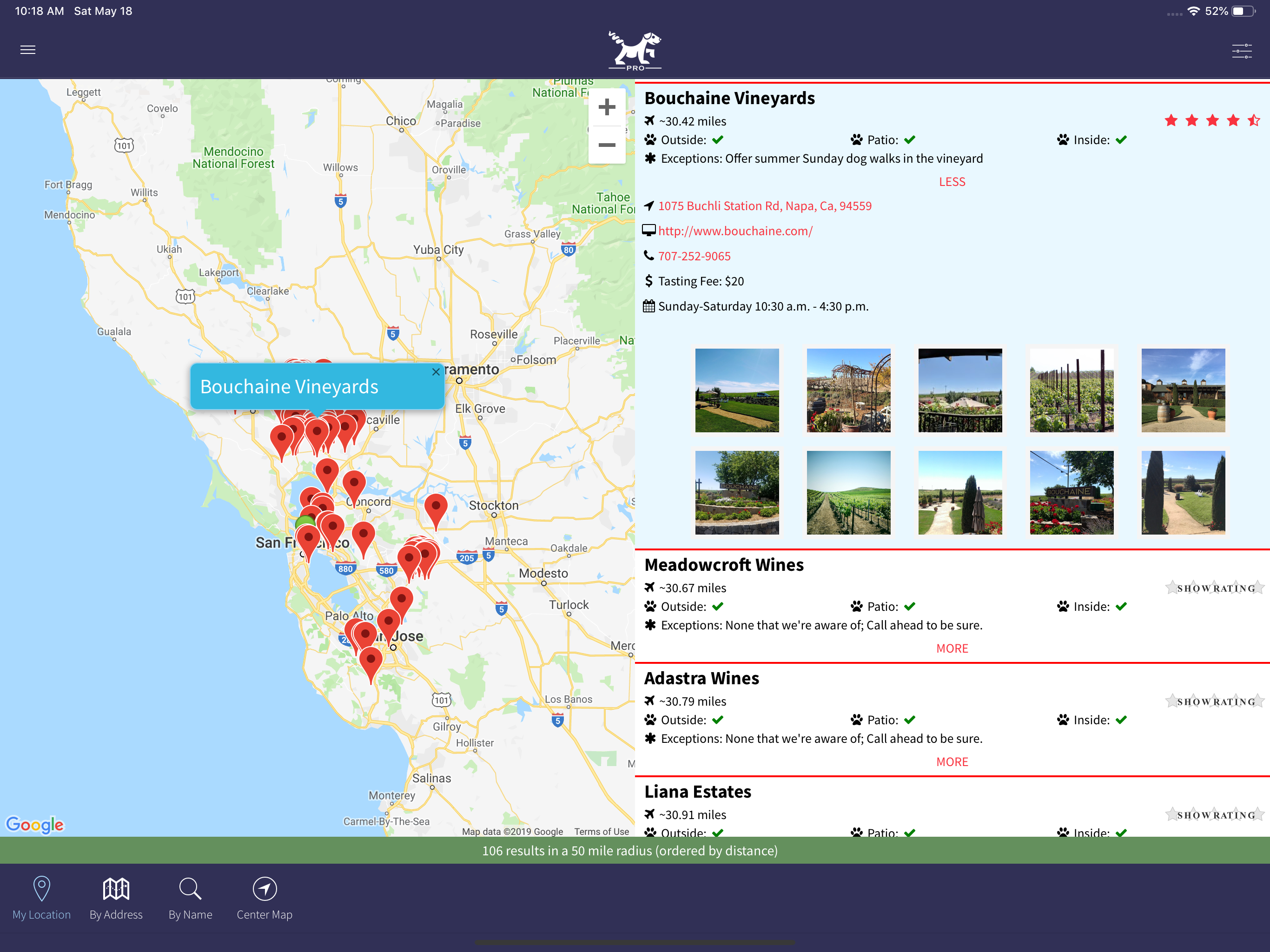Viewport: 1270px width, 952px height.
Task: Open the bouchaine.com website link
Action: [735, 231]
